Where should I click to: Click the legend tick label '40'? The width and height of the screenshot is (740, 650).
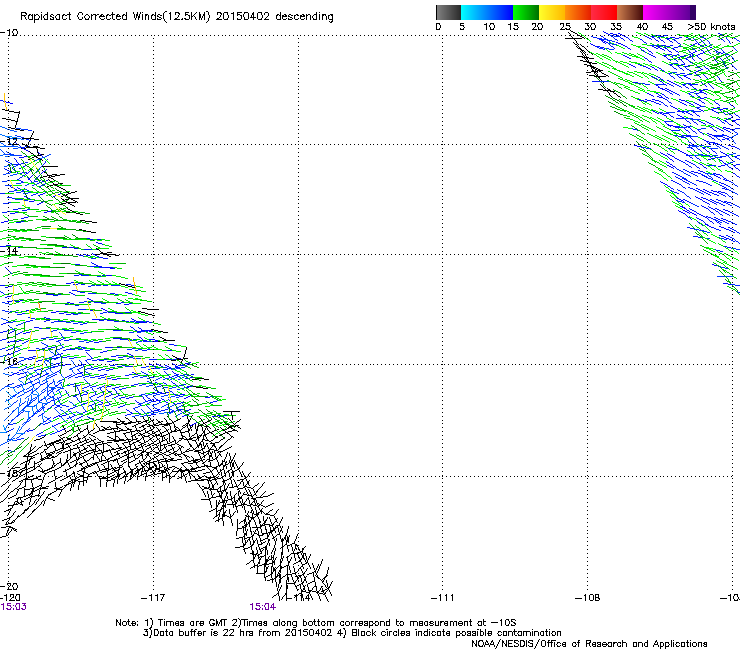pyautogui.click(x=642, y=27)
